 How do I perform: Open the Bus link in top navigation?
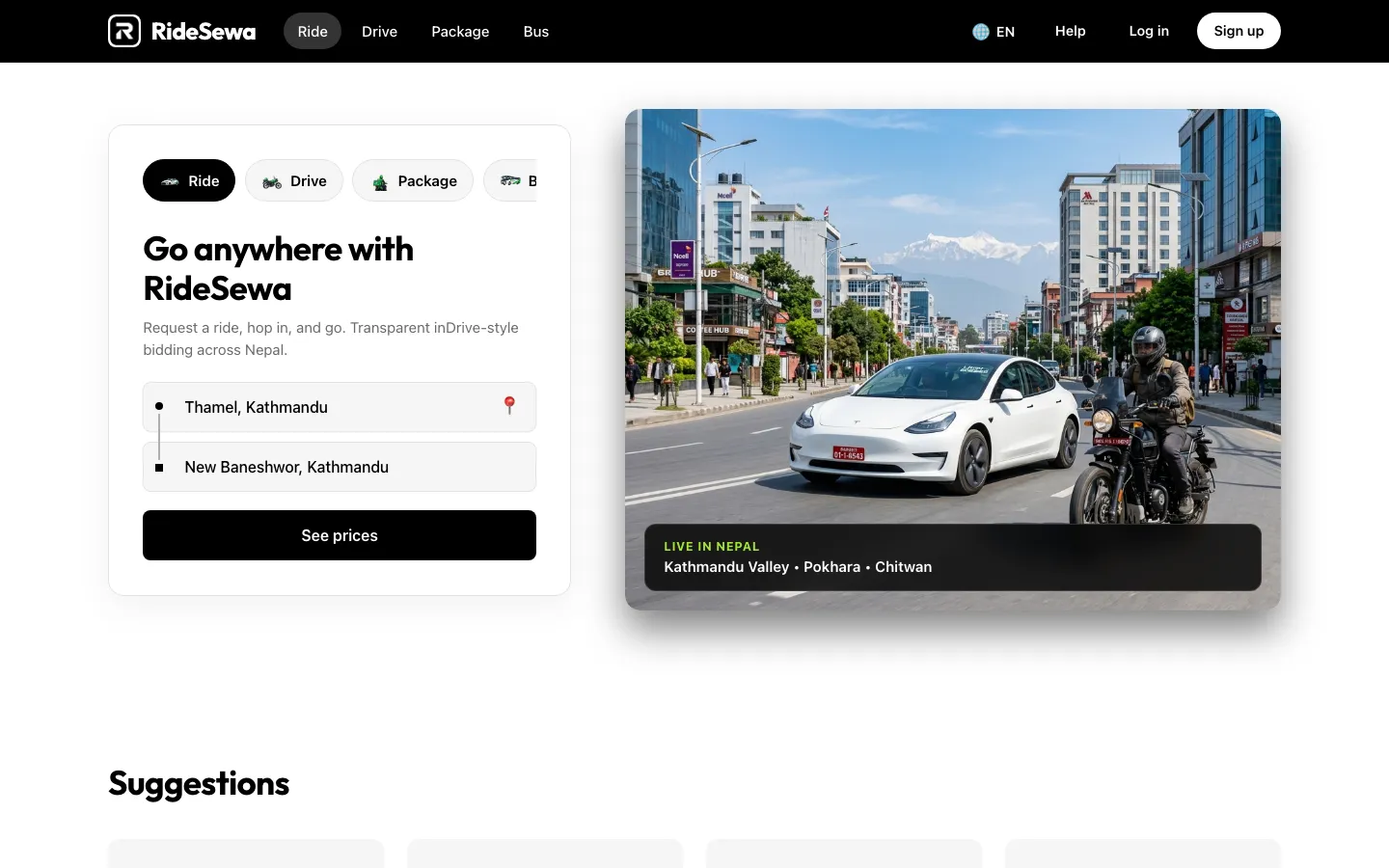click(x=536, y=31)
